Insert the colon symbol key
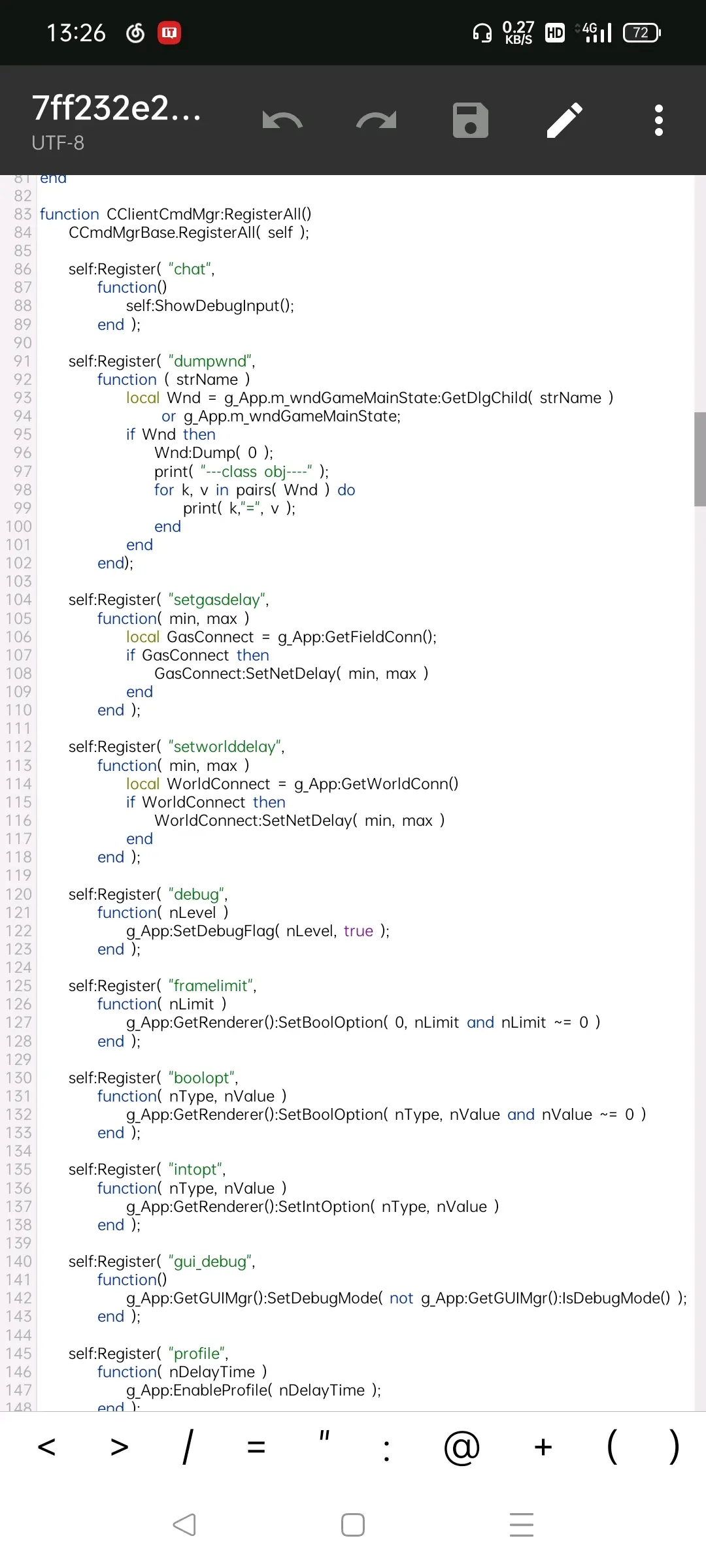 pyautogui.click(x=387, y=1451)
